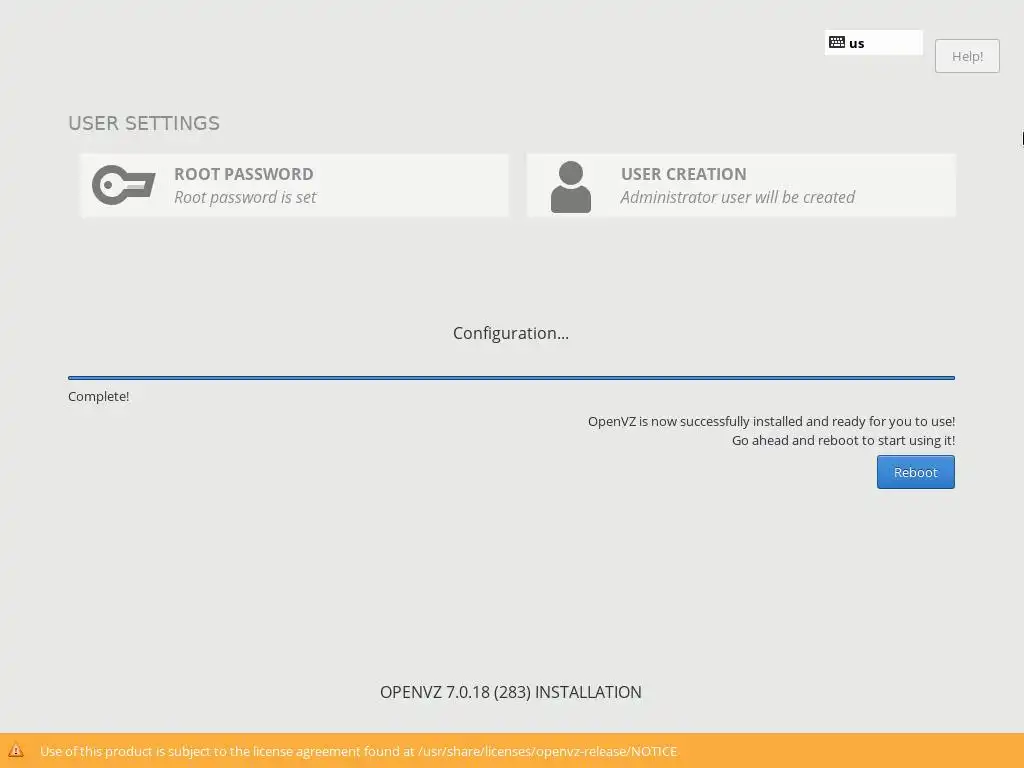Screen dimensions: 1024x768
Task: Open the USER CREATION setting
Action: 741,185
